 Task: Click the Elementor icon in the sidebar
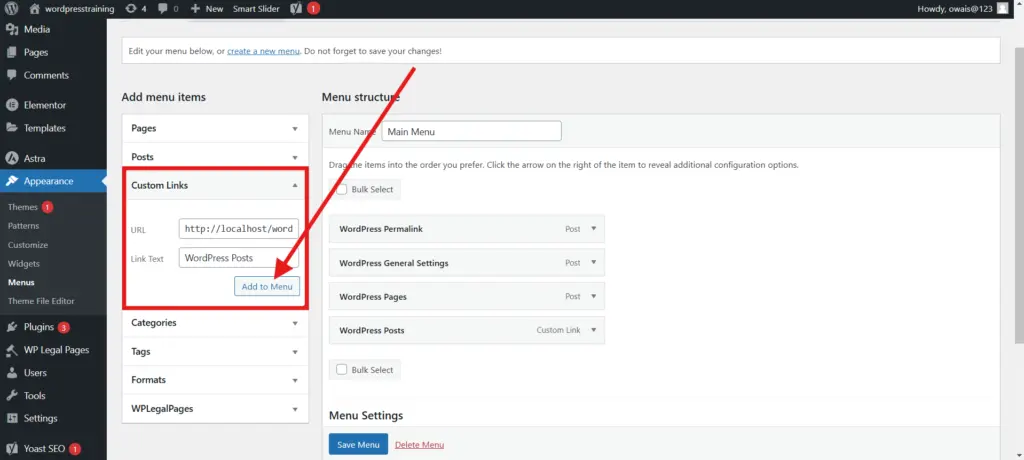click(x=11, y=105)
